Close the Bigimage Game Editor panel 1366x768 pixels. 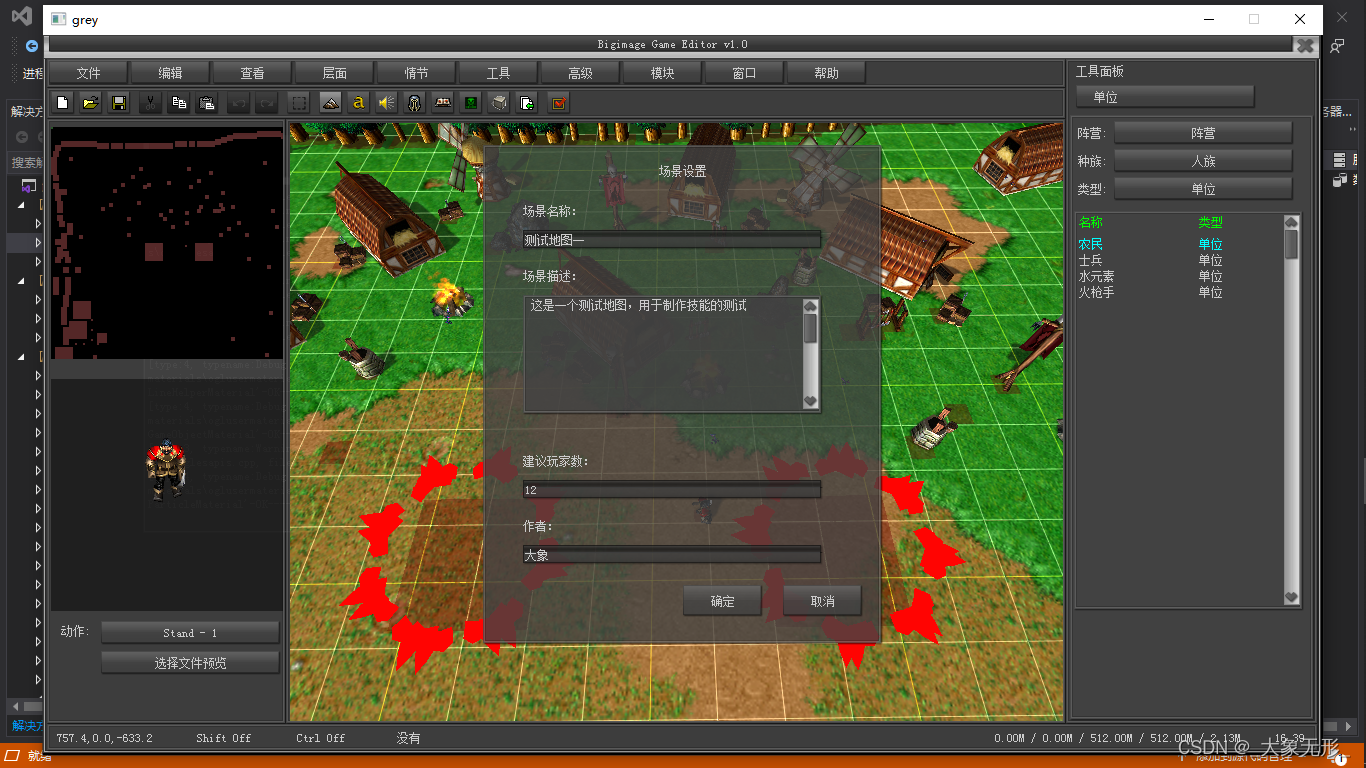[1305, 45]
